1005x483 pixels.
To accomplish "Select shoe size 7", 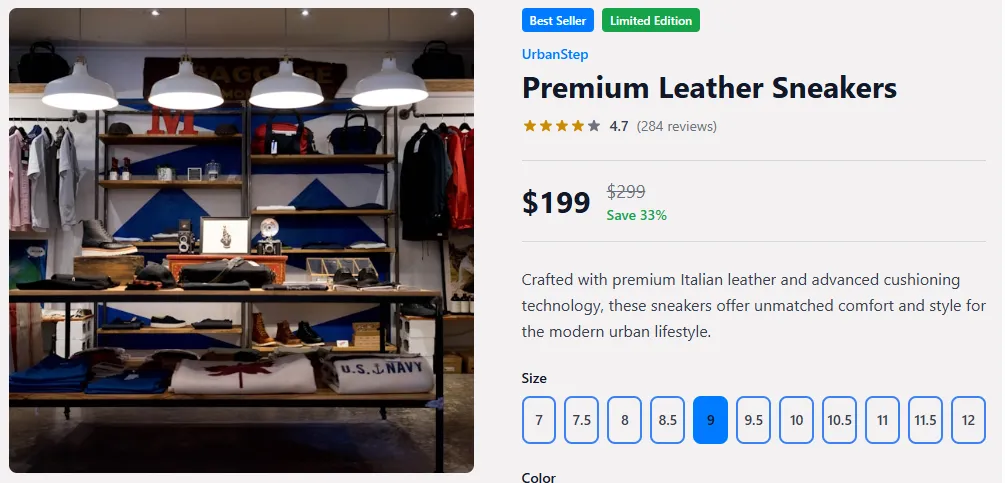I will (539, 420).
